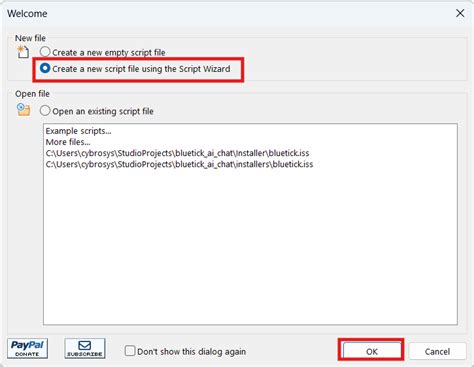Click the Cancel button
This screenshot has height=367, width=474.
(x=437, y=351)
